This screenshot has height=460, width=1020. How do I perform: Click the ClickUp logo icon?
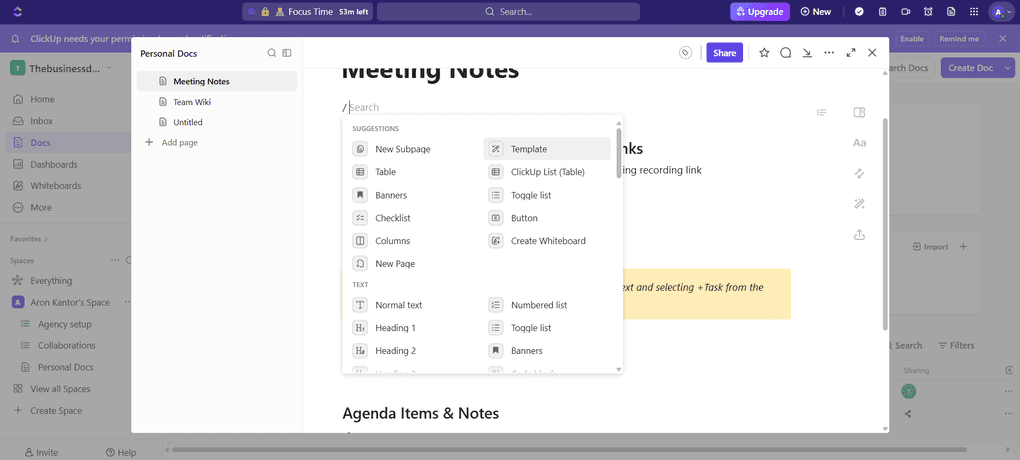[x=18, y=12]
